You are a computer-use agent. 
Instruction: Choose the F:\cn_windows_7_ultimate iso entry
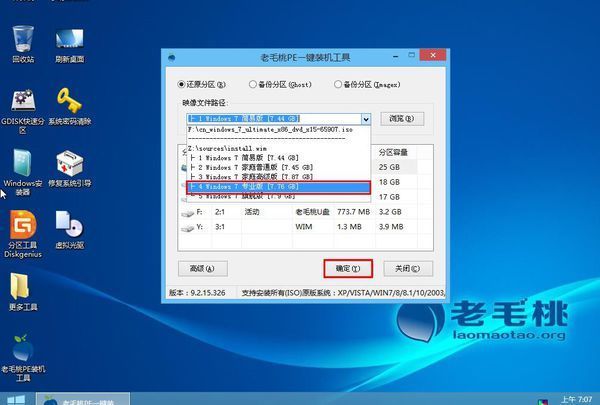click(279, 130)
